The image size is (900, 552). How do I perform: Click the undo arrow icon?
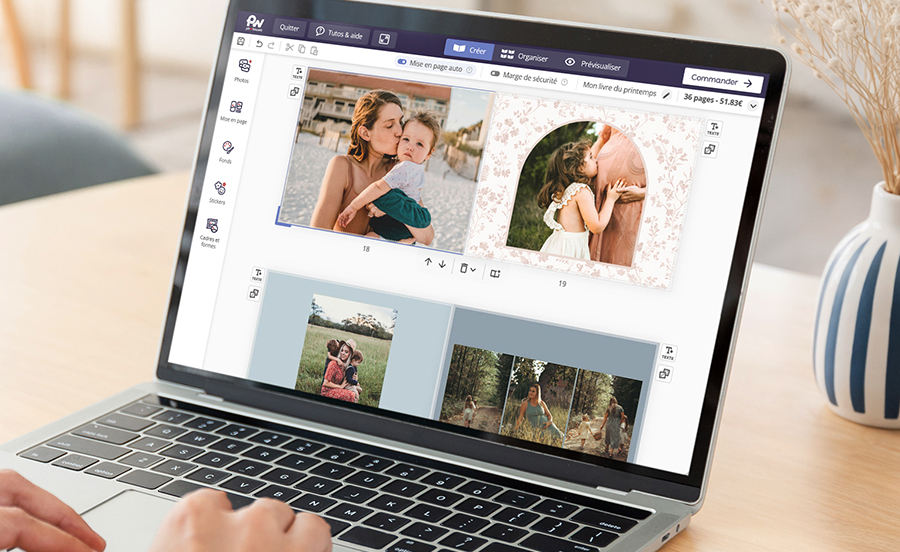click(x=259, y=44)
